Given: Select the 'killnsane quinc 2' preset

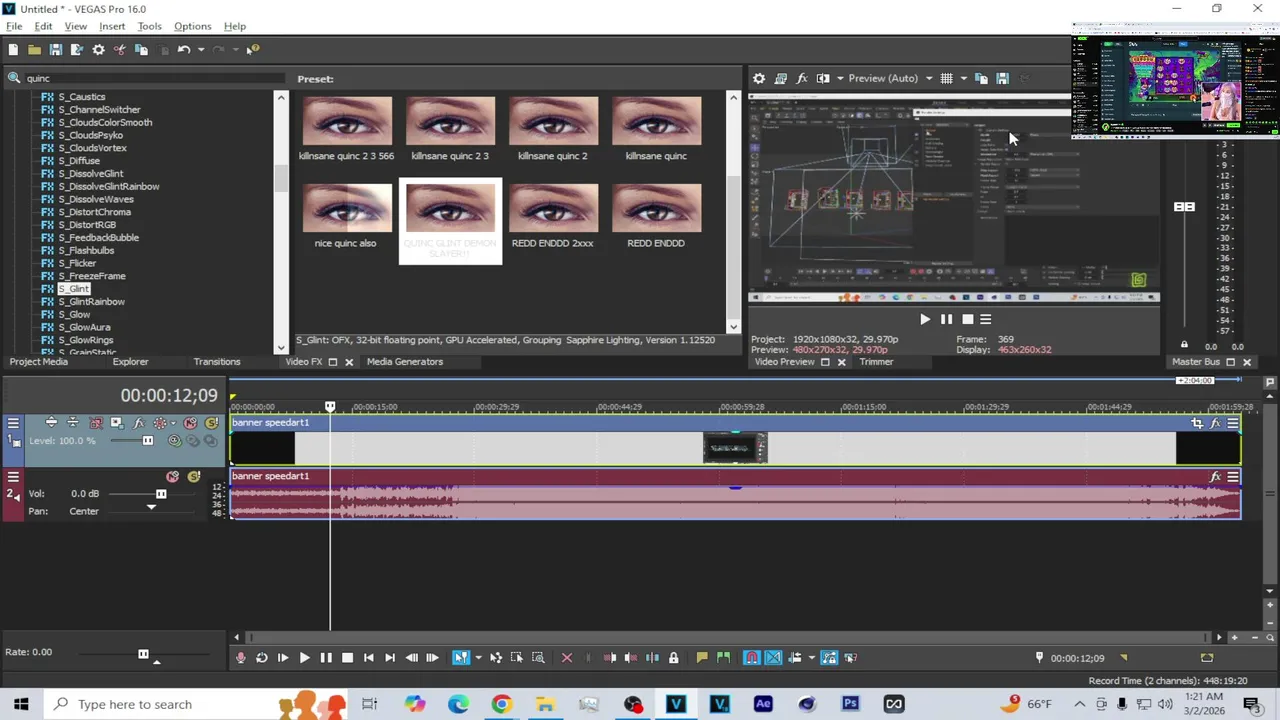Looking at the screenshot, I should point(553,129).
